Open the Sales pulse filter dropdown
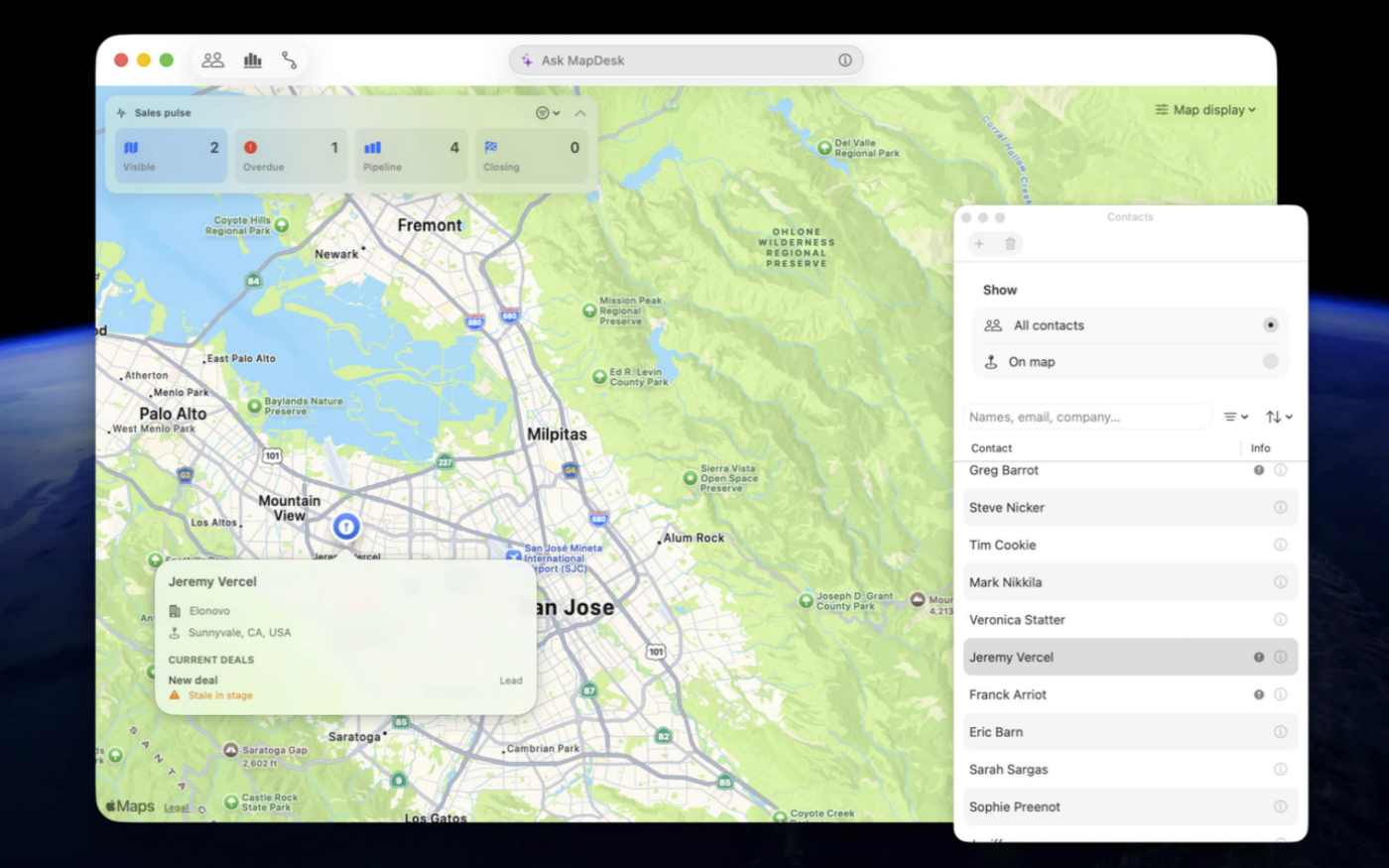The image size is (1389, 868). tap(548, 113)
